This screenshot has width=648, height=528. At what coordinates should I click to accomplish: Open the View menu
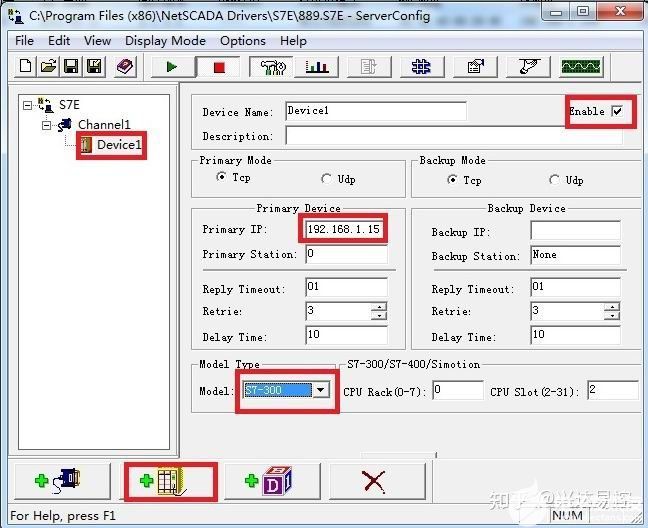point(98,40)
